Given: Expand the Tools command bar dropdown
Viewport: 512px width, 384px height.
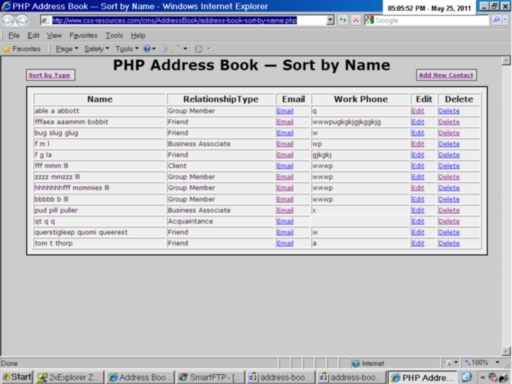Looking at the screenshot, I should (127, 49).
